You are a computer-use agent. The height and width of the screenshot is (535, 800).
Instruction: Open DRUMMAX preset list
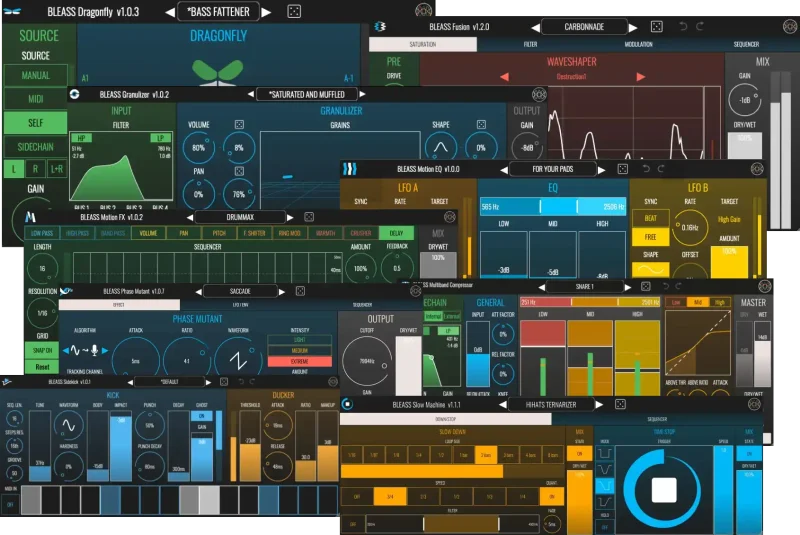click(x=240, y=217)
